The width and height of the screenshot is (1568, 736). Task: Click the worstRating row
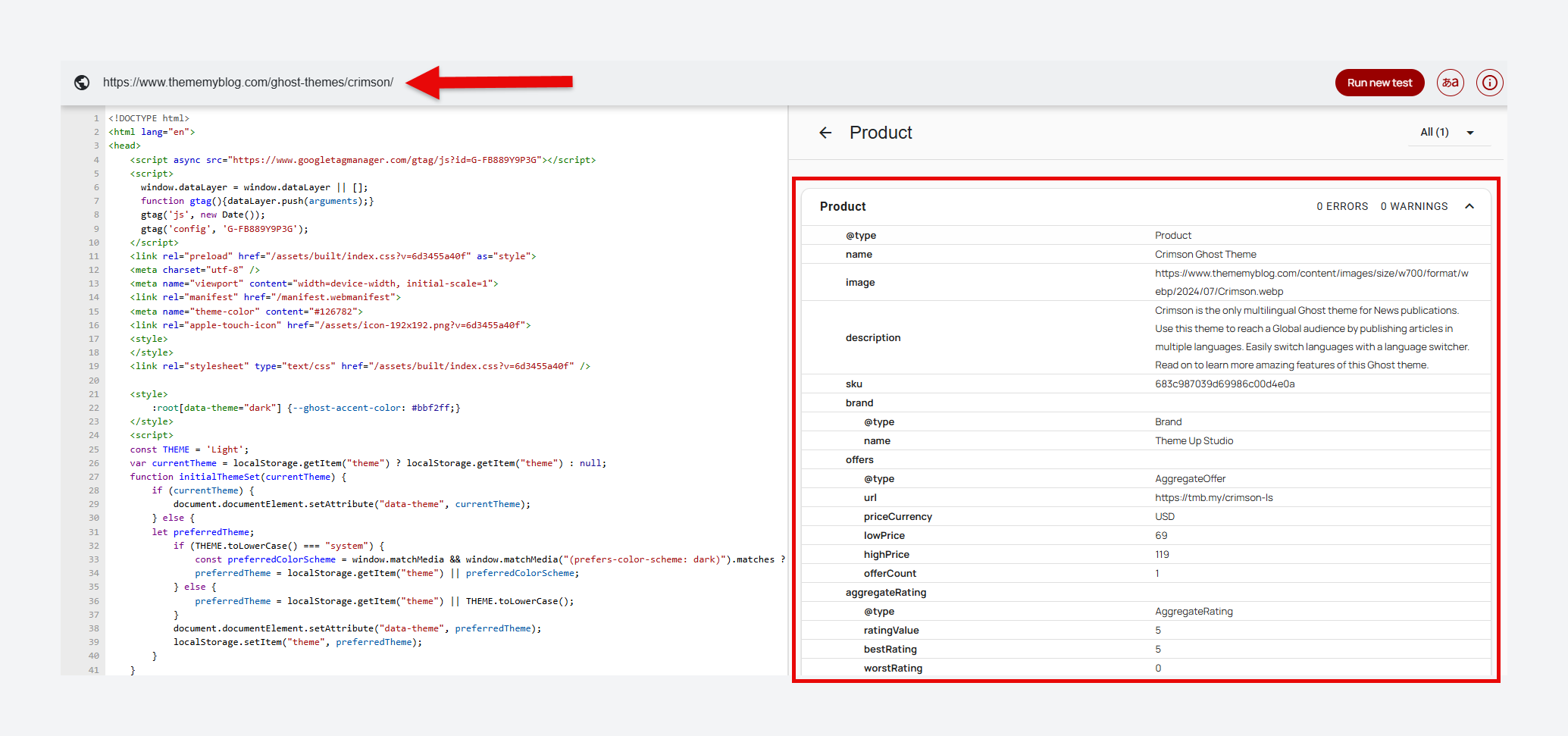click(x=1146, y=669)
